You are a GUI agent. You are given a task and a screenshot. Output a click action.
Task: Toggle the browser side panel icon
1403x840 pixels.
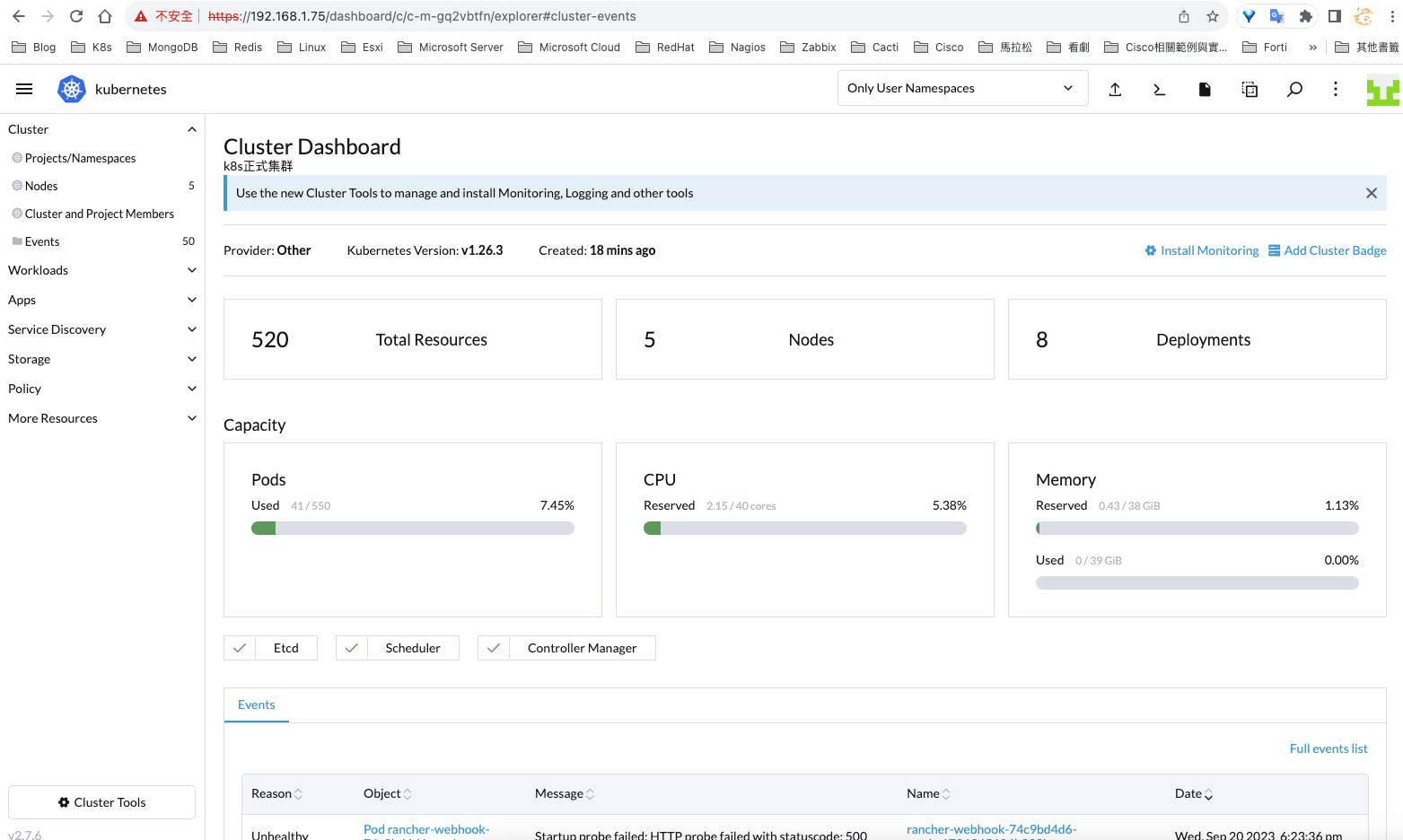(1335, 16)
